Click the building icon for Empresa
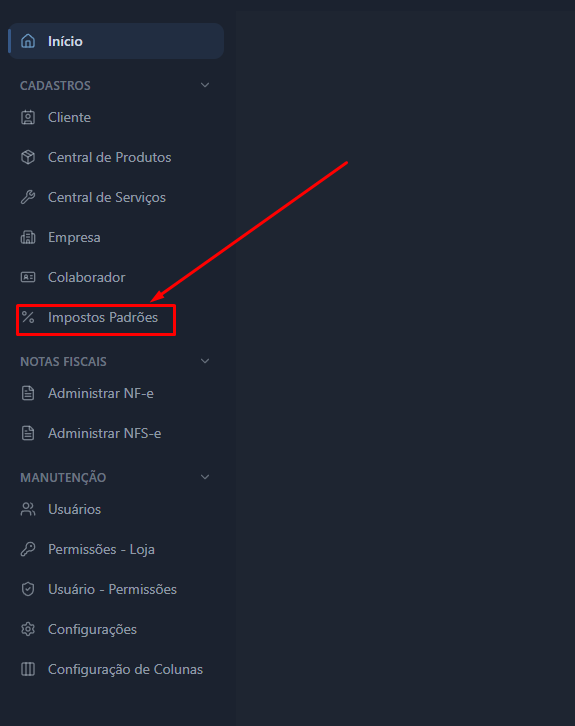The height and width of the screenshot is (726, 575). (x=28, y=238)
